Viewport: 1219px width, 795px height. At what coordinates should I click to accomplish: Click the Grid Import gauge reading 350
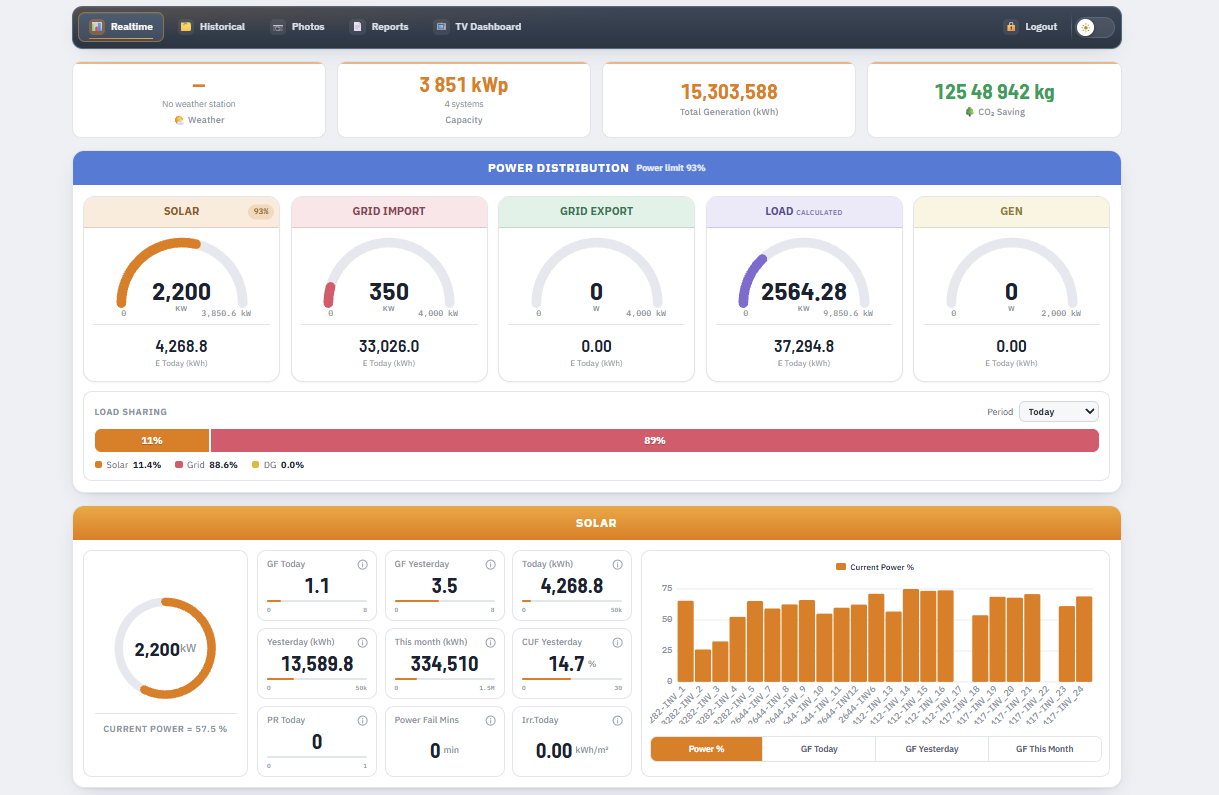(389, 276)
